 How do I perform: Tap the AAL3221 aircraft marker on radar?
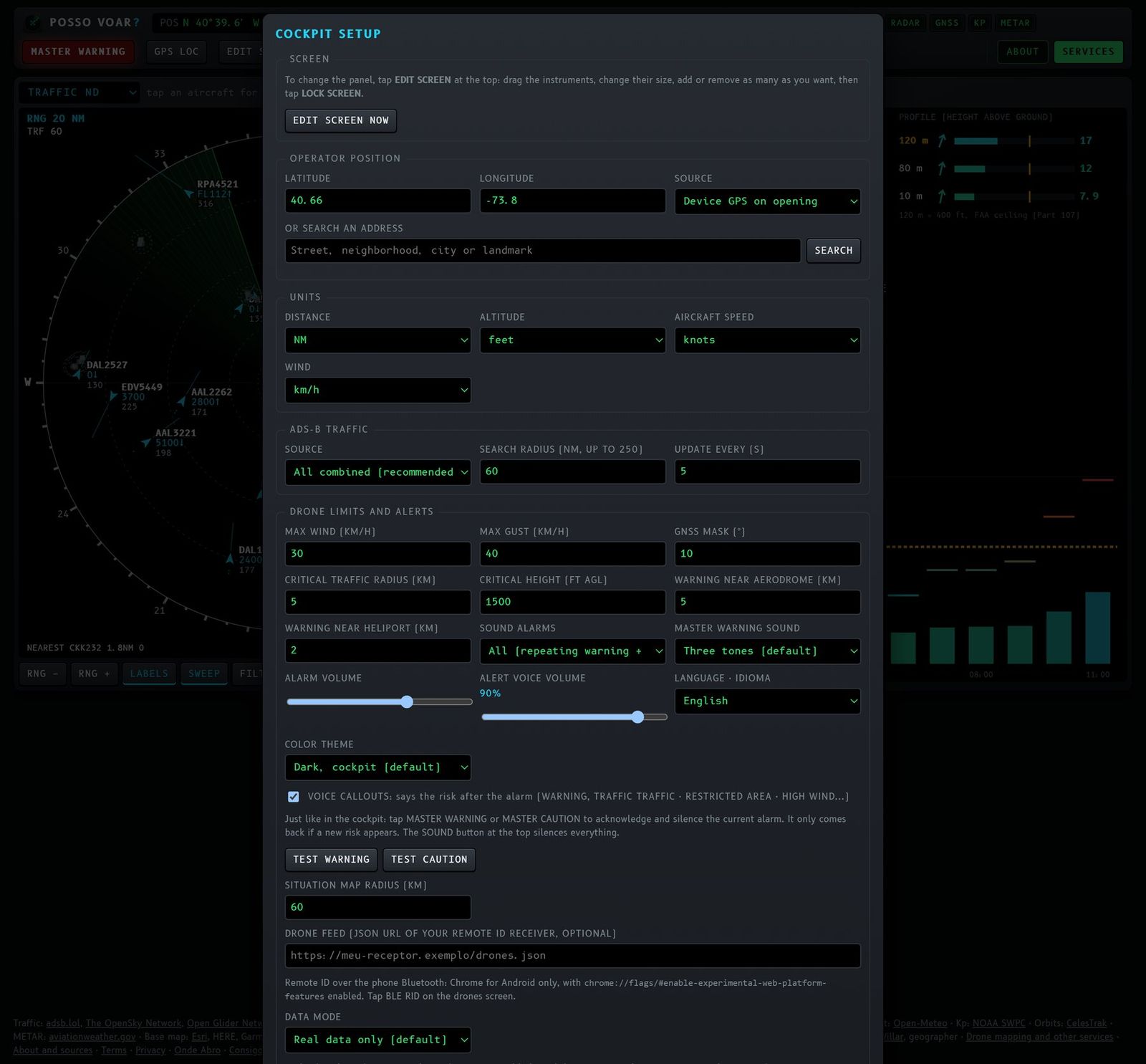146,443
